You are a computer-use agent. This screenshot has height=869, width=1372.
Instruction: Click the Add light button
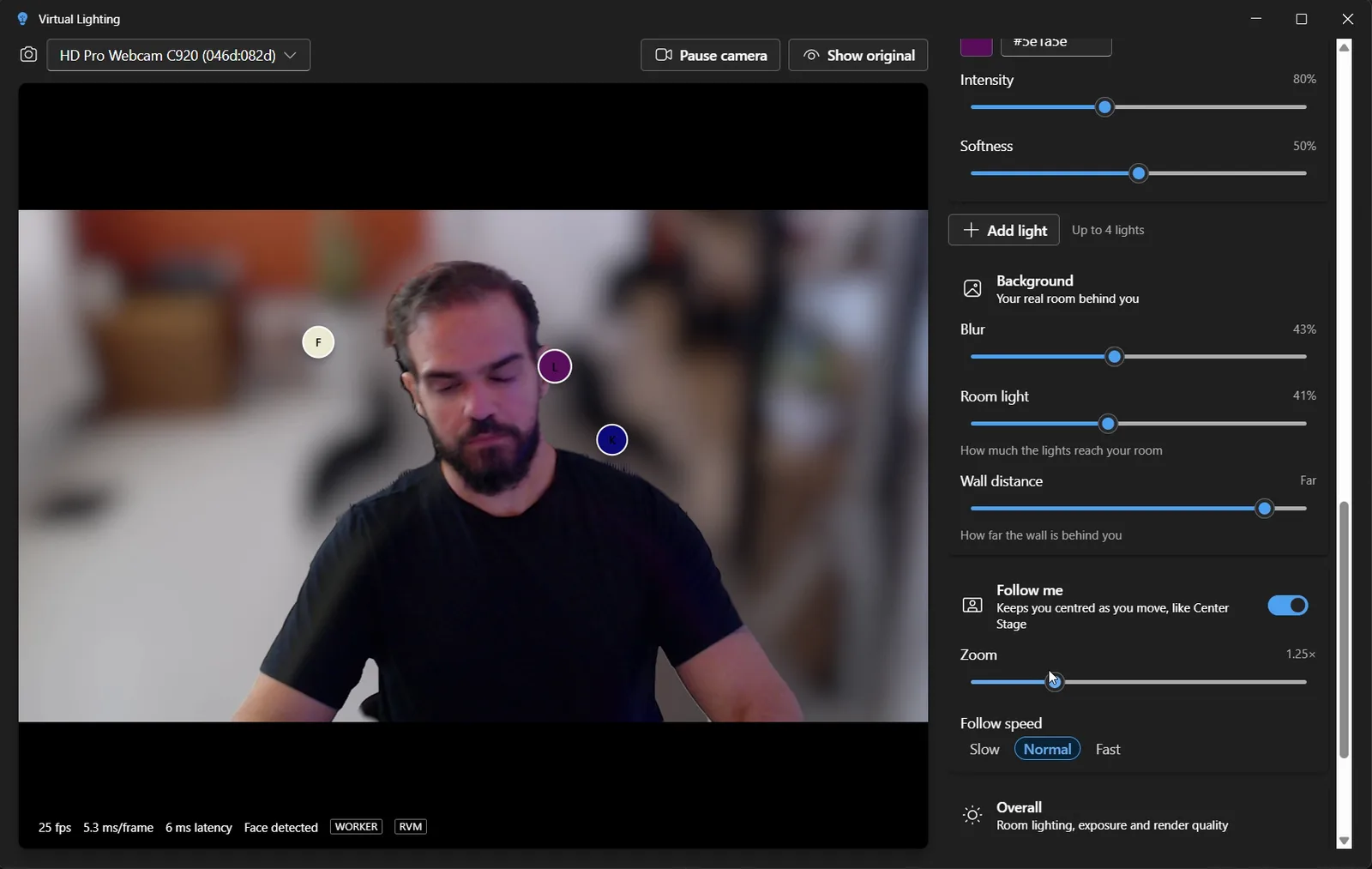[1004, 230]
